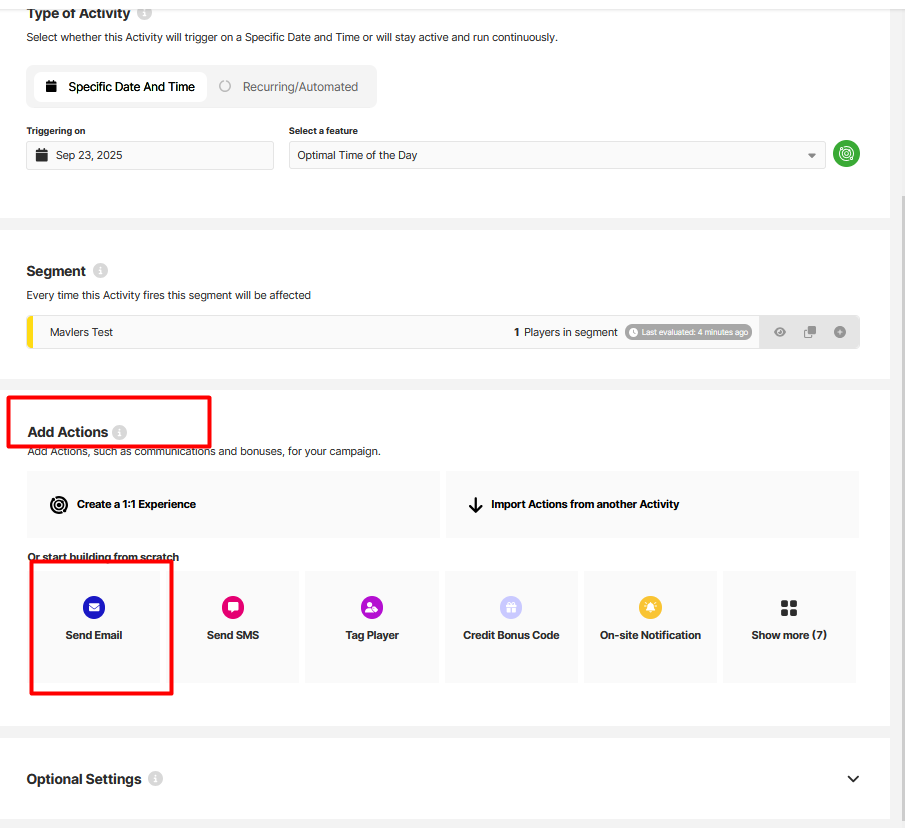
Task: Click Import Actions from another Activity
Action: point(652,504)
